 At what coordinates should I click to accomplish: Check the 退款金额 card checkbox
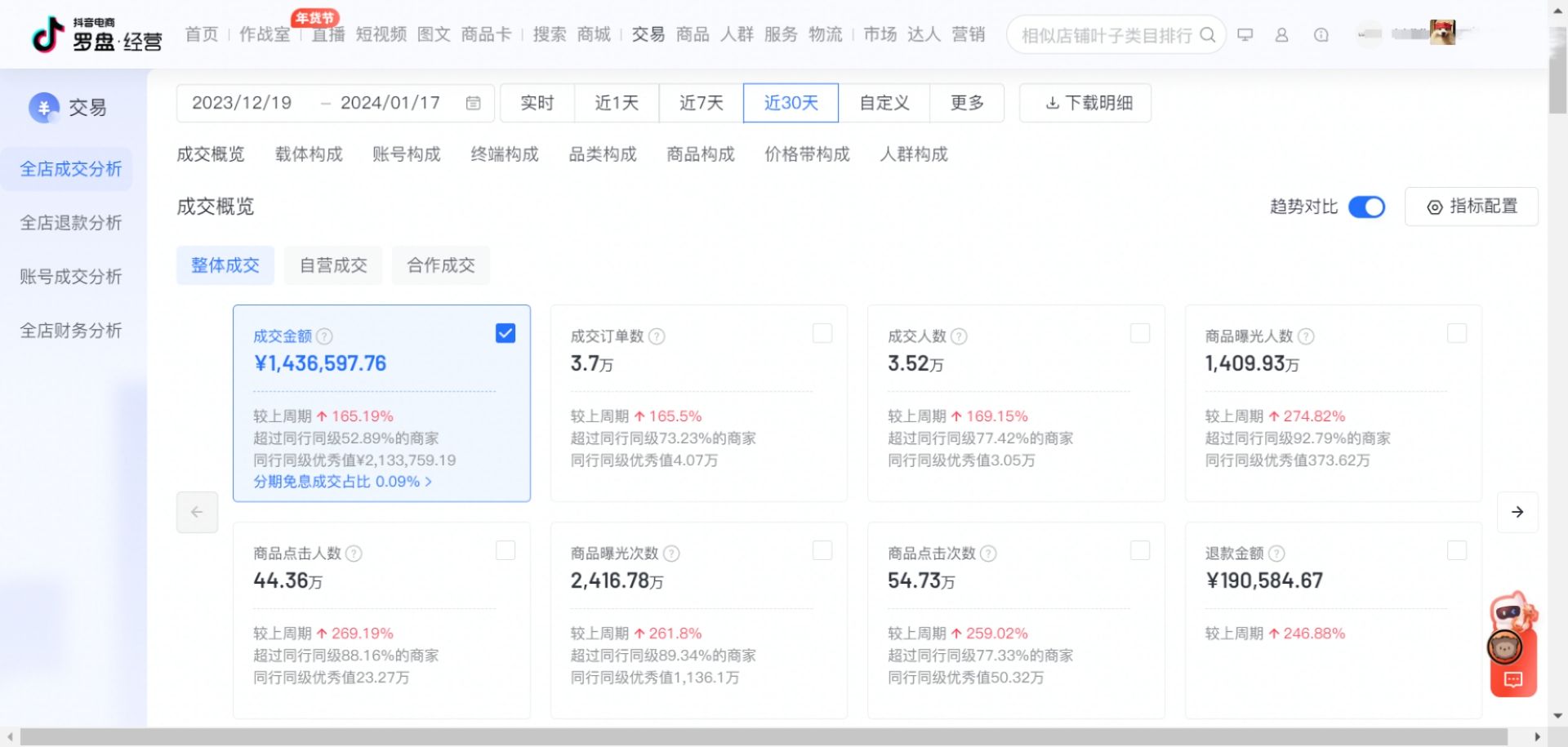[1456, 550]
